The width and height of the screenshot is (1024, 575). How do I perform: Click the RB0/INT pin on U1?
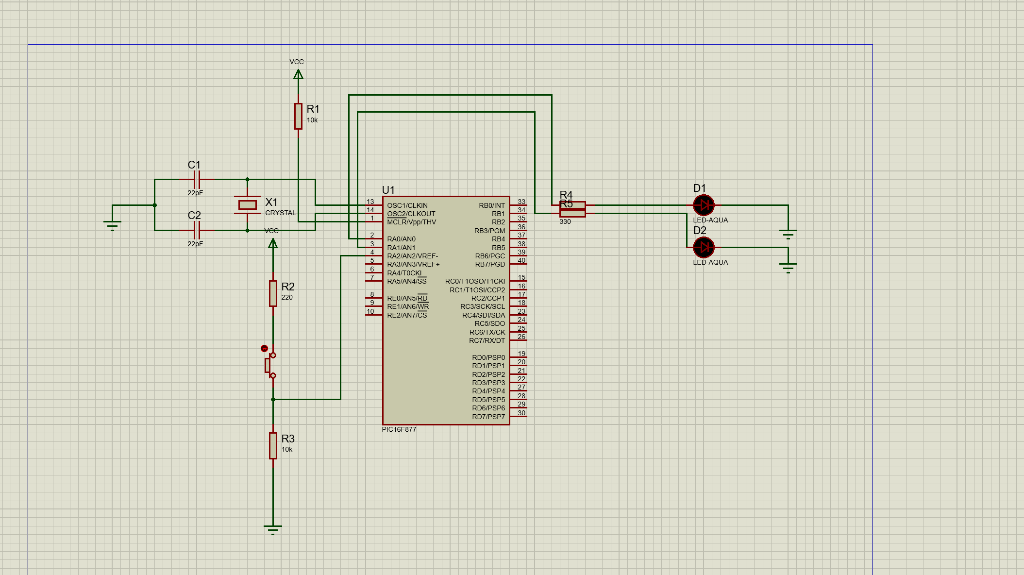(520, 204)
